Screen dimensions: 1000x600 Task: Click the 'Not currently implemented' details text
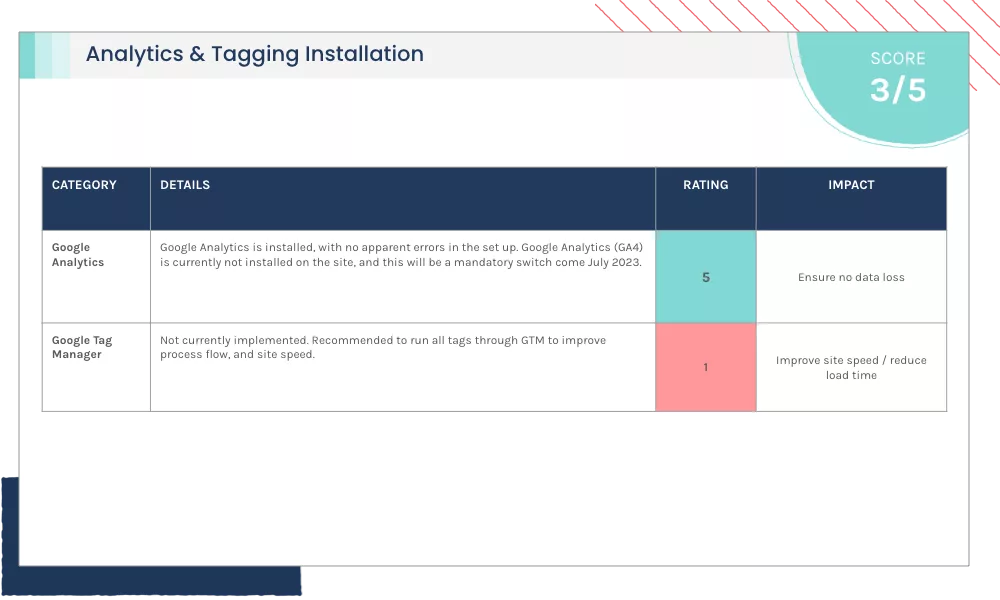pos(383,348)
